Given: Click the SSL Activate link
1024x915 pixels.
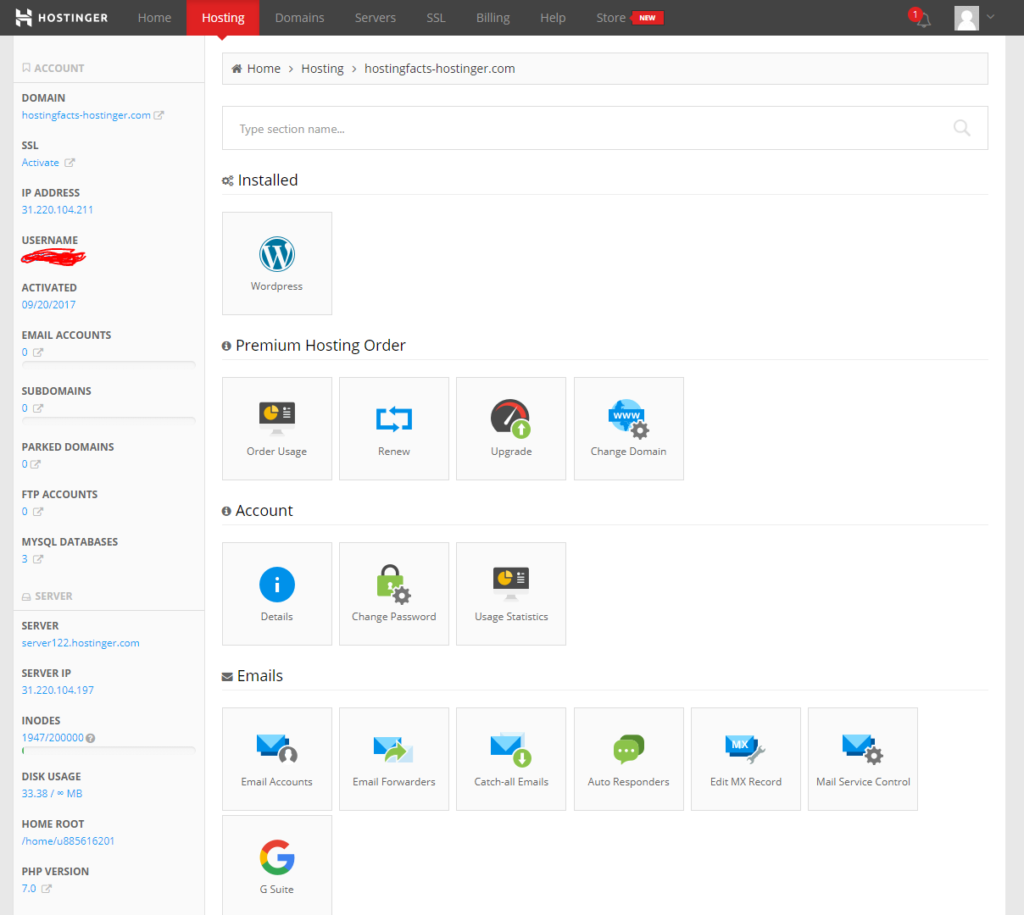Looking at the screenshot, I should [40, 163].
